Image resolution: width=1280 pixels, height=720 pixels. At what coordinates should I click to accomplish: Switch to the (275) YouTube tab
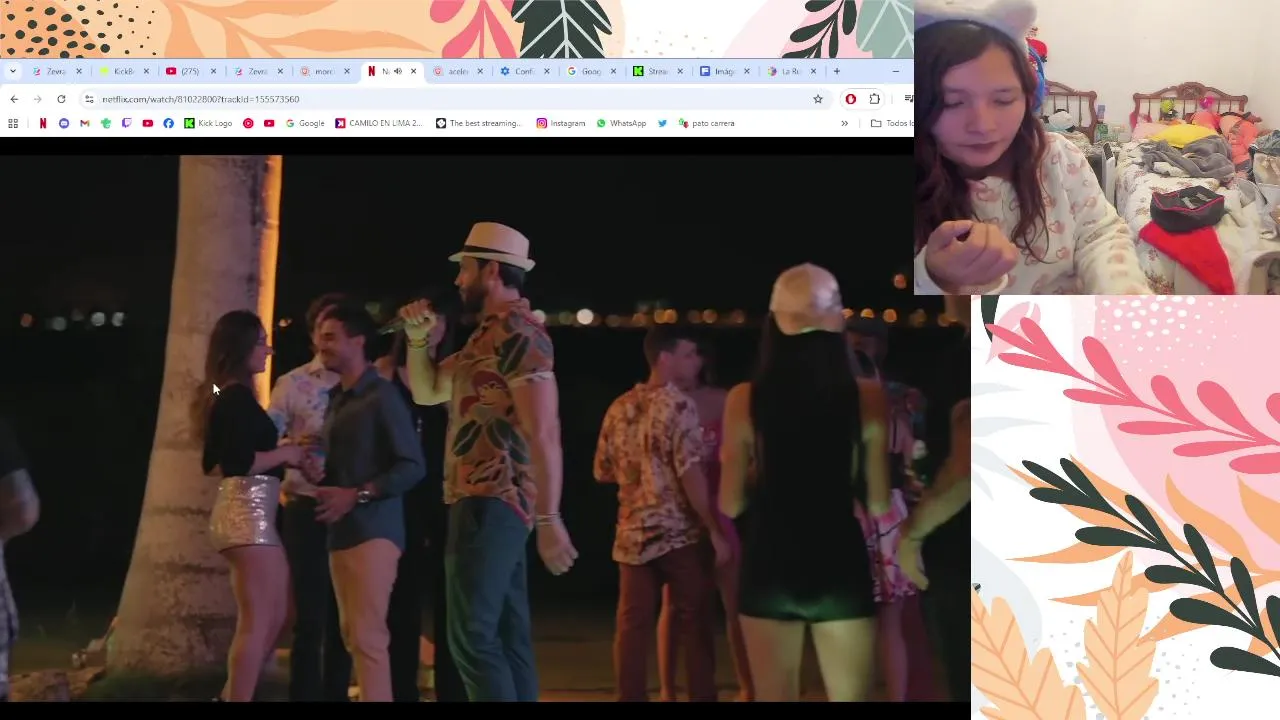click(x=190, y=71)
